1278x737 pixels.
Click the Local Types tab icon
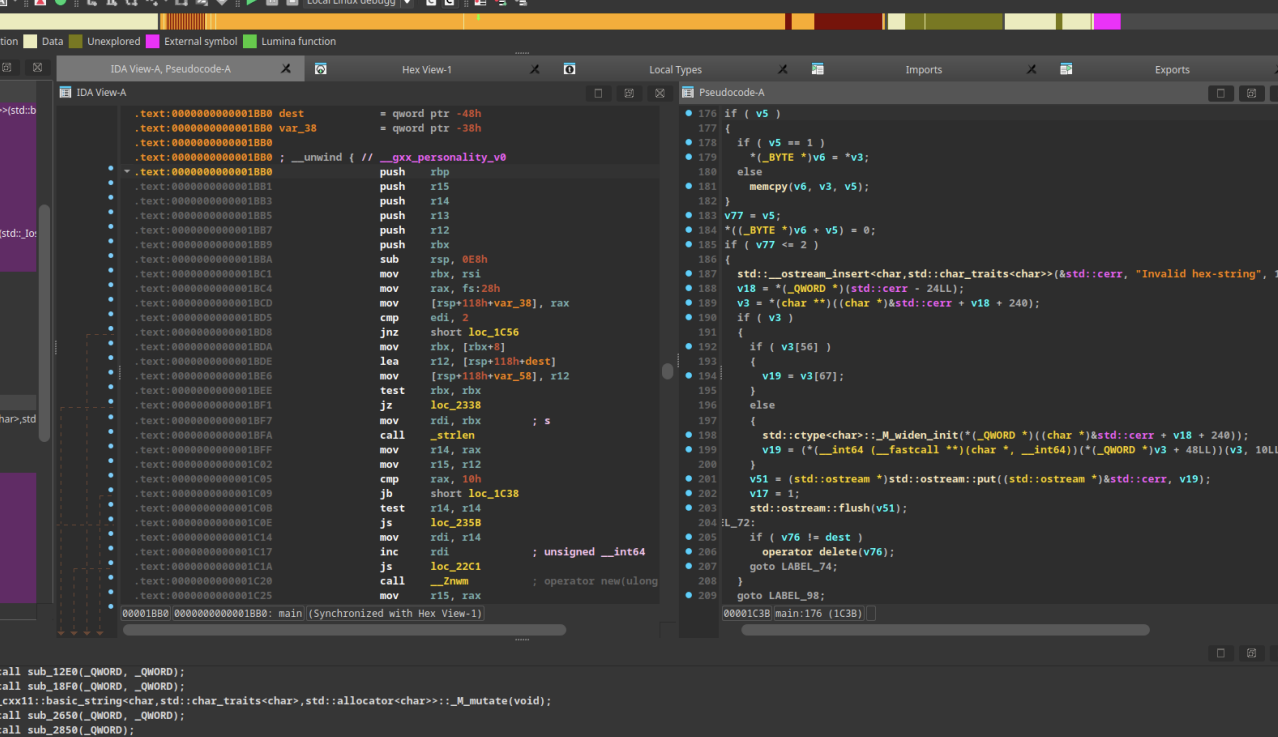pos(569,70)
